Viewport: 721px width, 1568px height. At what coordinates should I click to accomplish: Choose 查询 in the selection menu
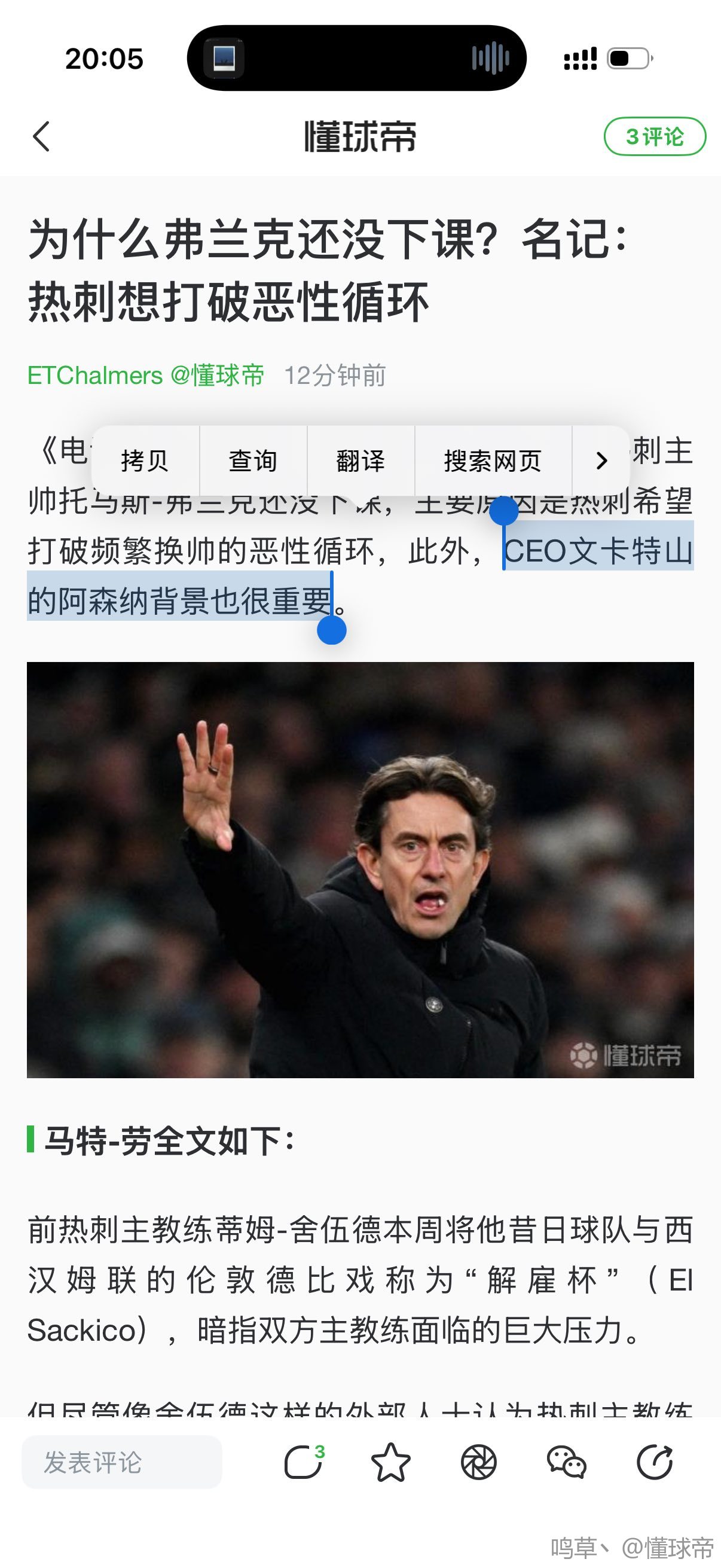point(253,461)
